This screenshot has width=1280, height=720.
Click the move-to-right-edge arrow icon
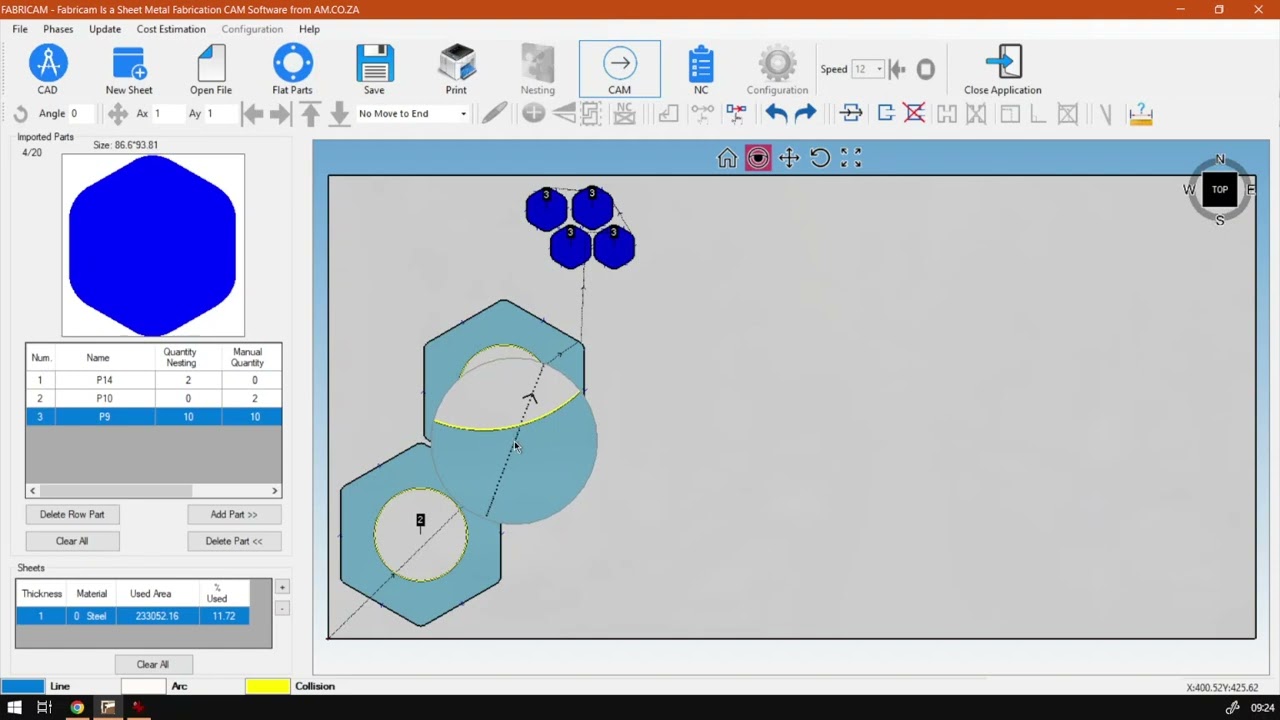281,114
